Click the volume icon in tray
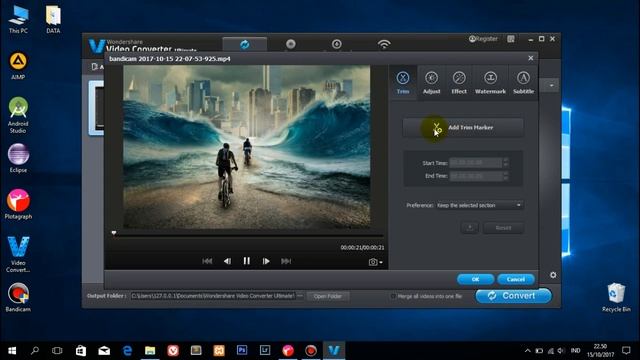 561,351
